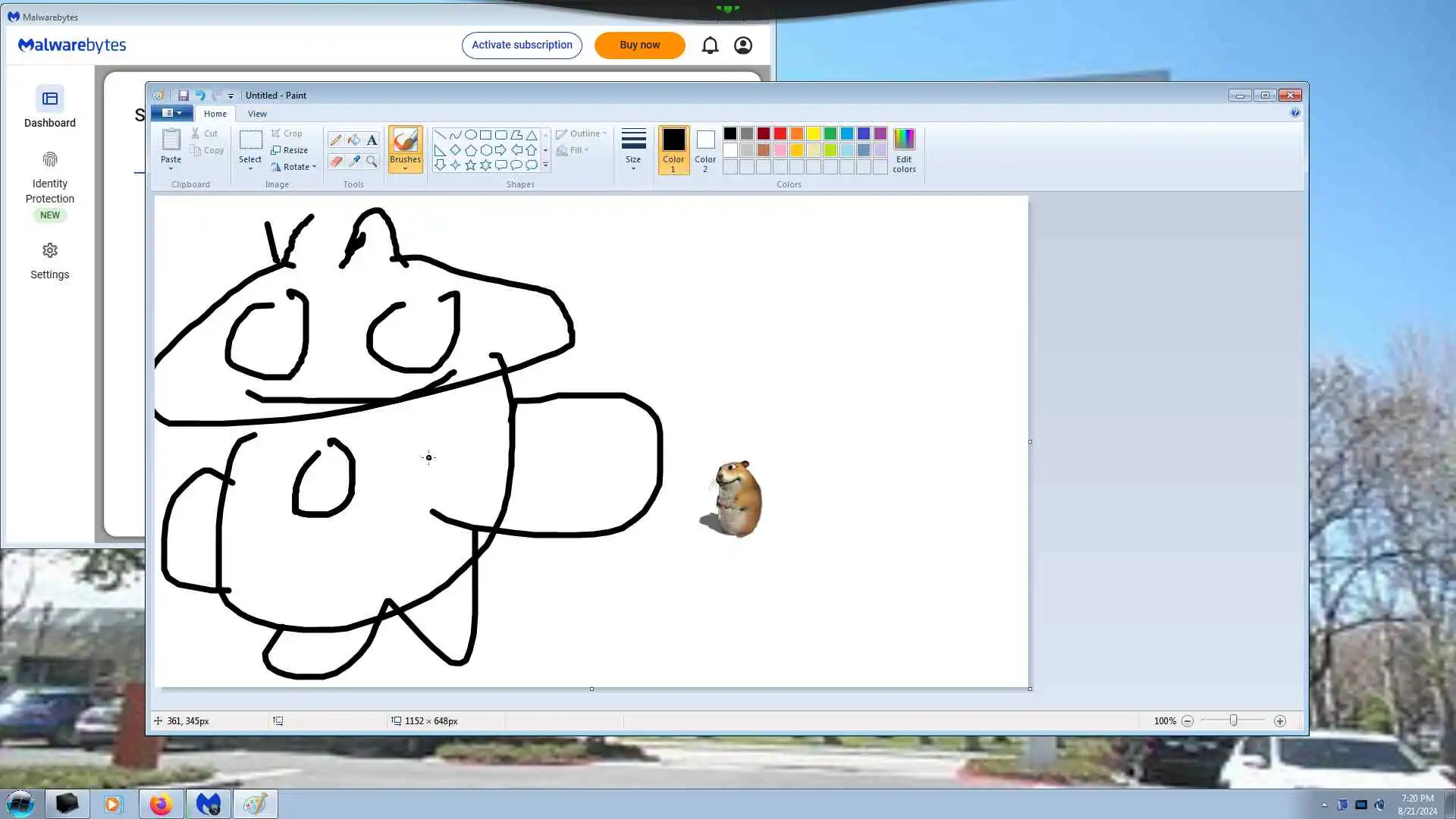Click the Buy now button in Malwarebytes
The width and height of the screenshot is (1456, 819).
(x=639, y=45)
